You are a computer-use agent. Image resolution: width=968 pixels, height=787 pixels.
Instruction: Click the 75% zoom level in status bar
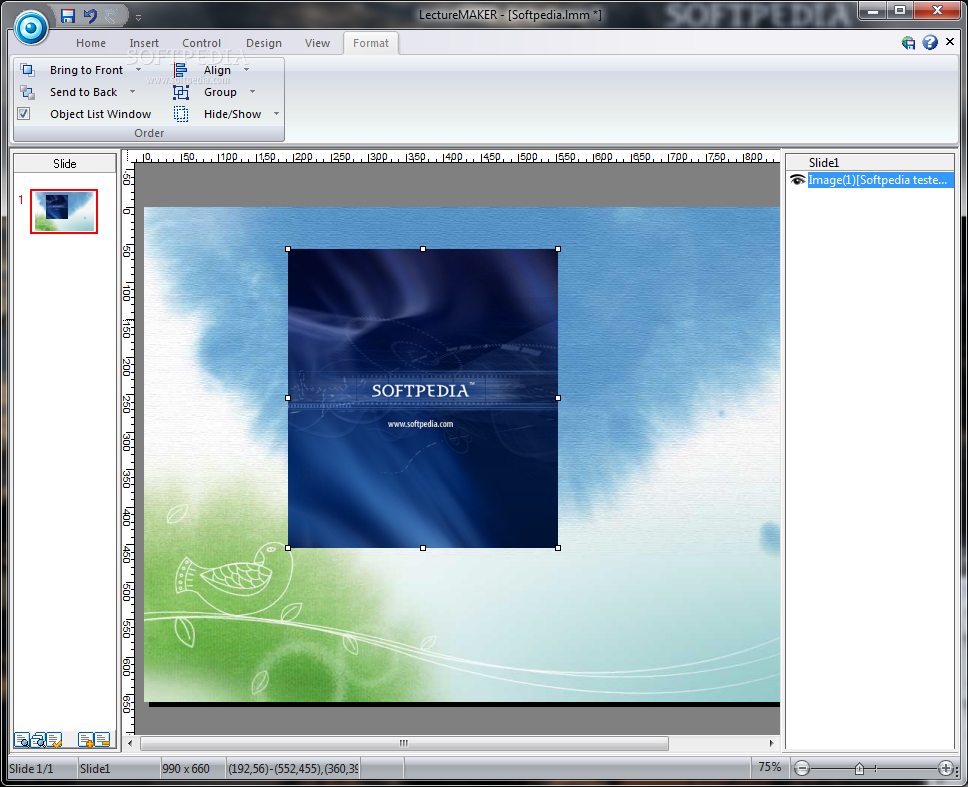tap(769, 767)
